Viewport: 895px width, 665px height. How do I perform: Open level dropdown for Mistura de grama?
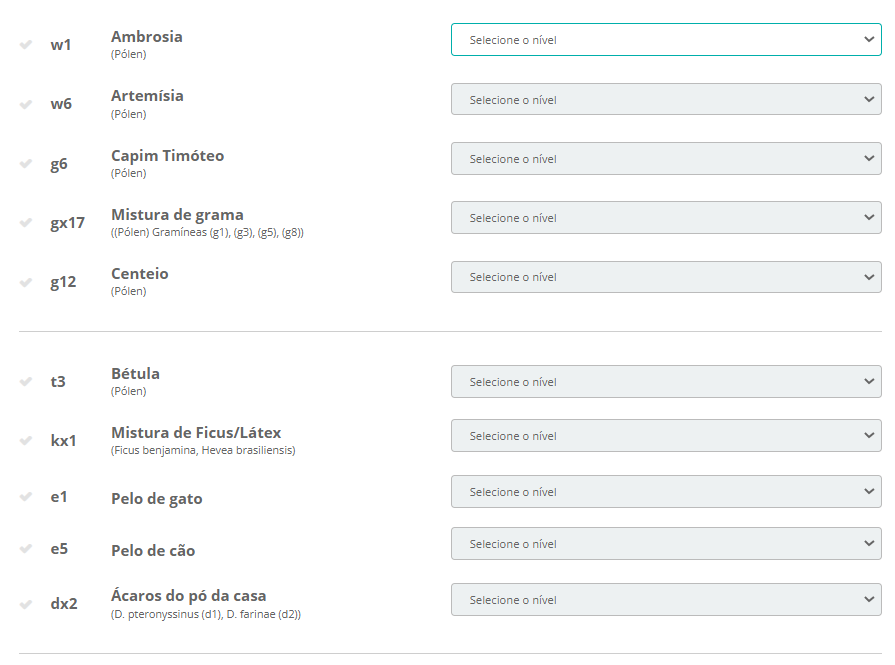(x=666, y=218)
